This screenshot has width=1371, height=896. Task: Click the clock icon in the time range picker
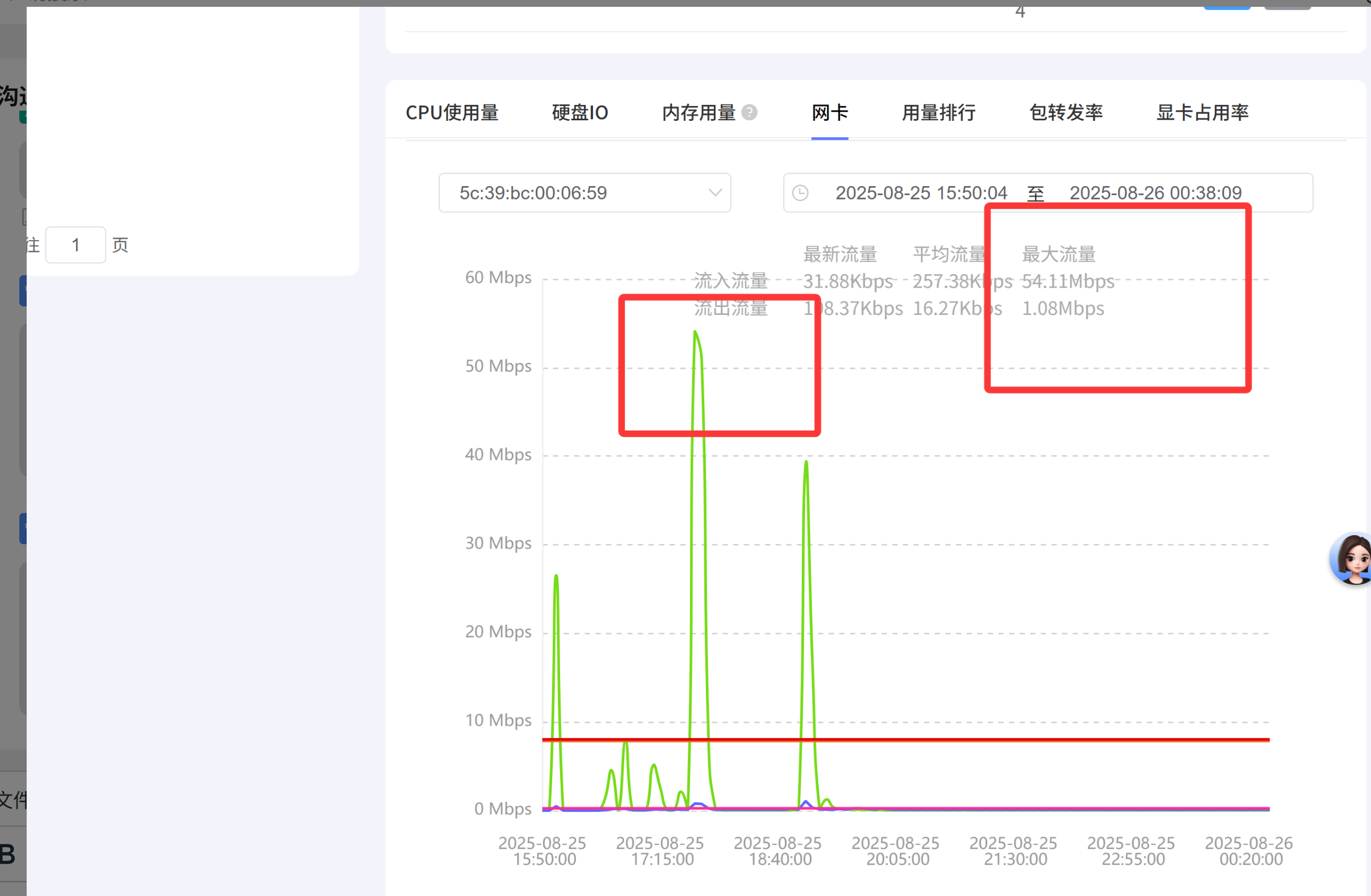click(801, 192)
